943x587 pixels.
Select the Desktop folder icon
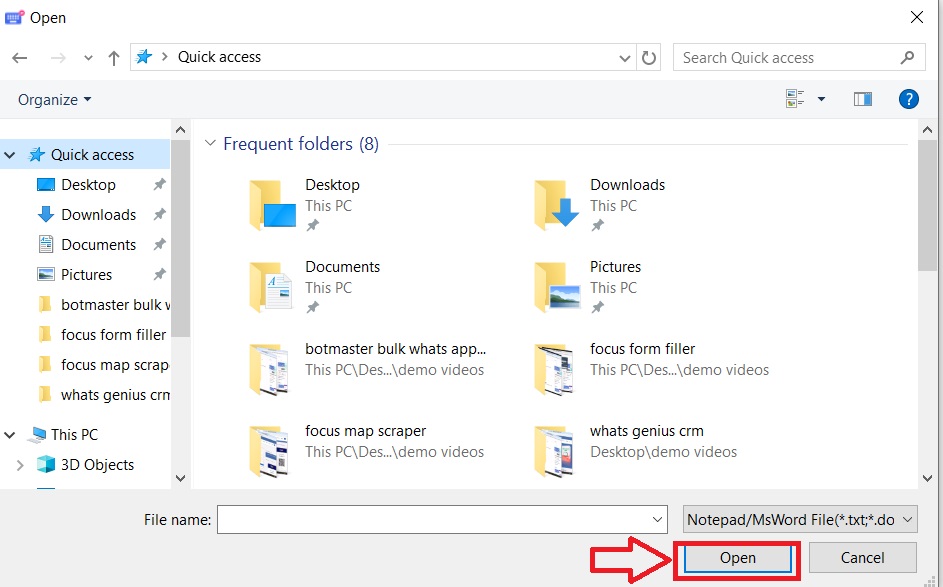(272, 206)
